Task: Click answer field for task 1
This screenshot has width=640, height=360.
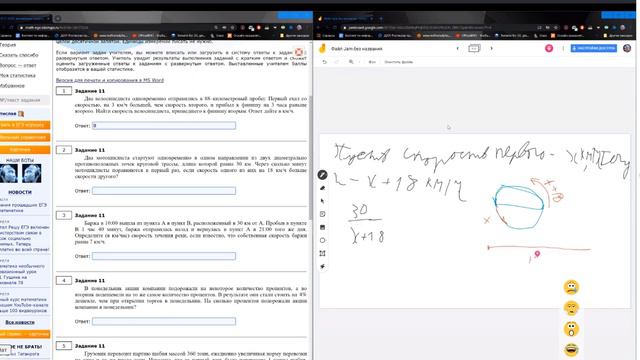Action: (x=164, y=126)
